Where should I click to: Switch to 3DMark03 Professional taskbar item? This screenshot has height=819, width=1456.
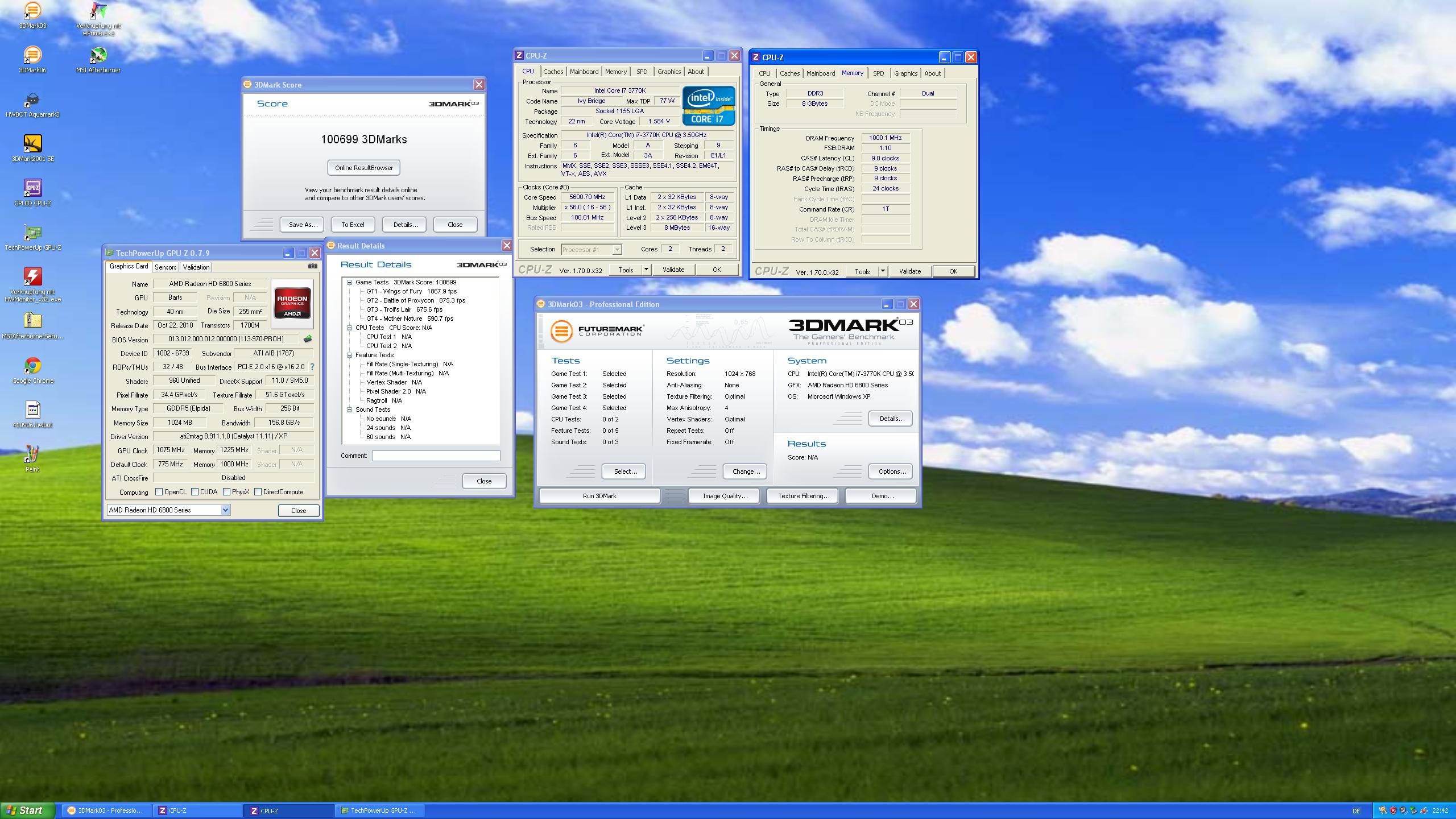coord(106,810)
